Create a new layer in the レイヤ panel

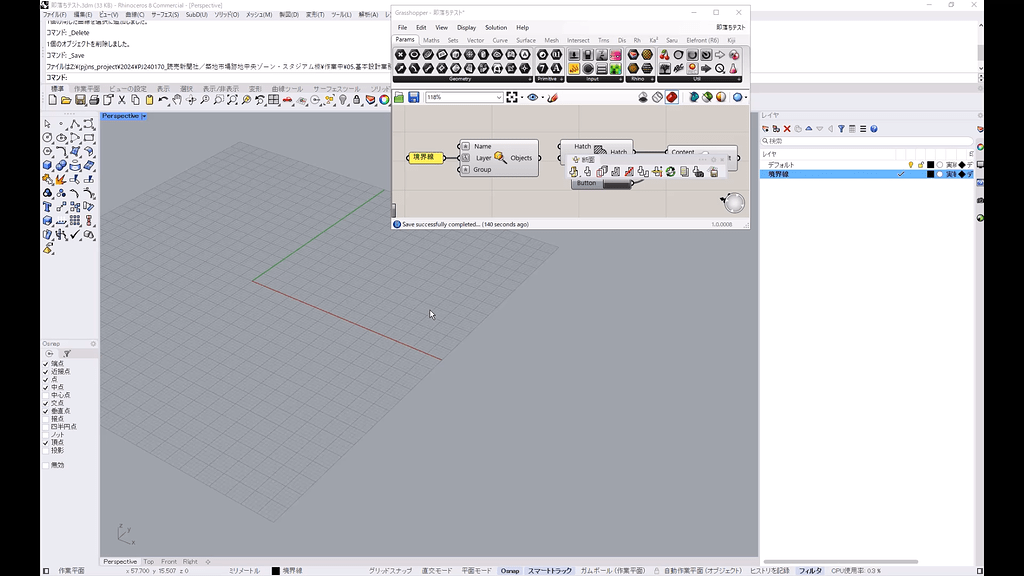pyautogui.click(x=765, y=129)
